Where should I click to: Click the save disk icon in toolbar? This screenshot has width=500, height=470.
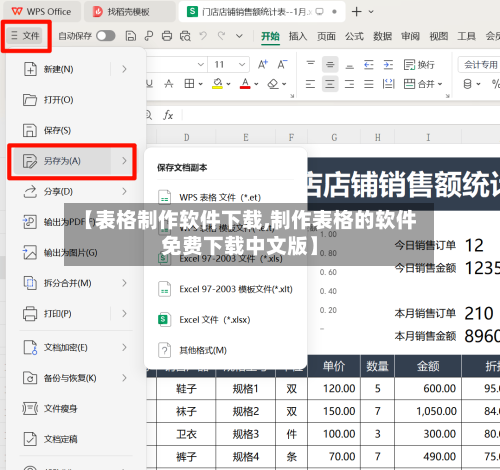click(x=131, y=36)
